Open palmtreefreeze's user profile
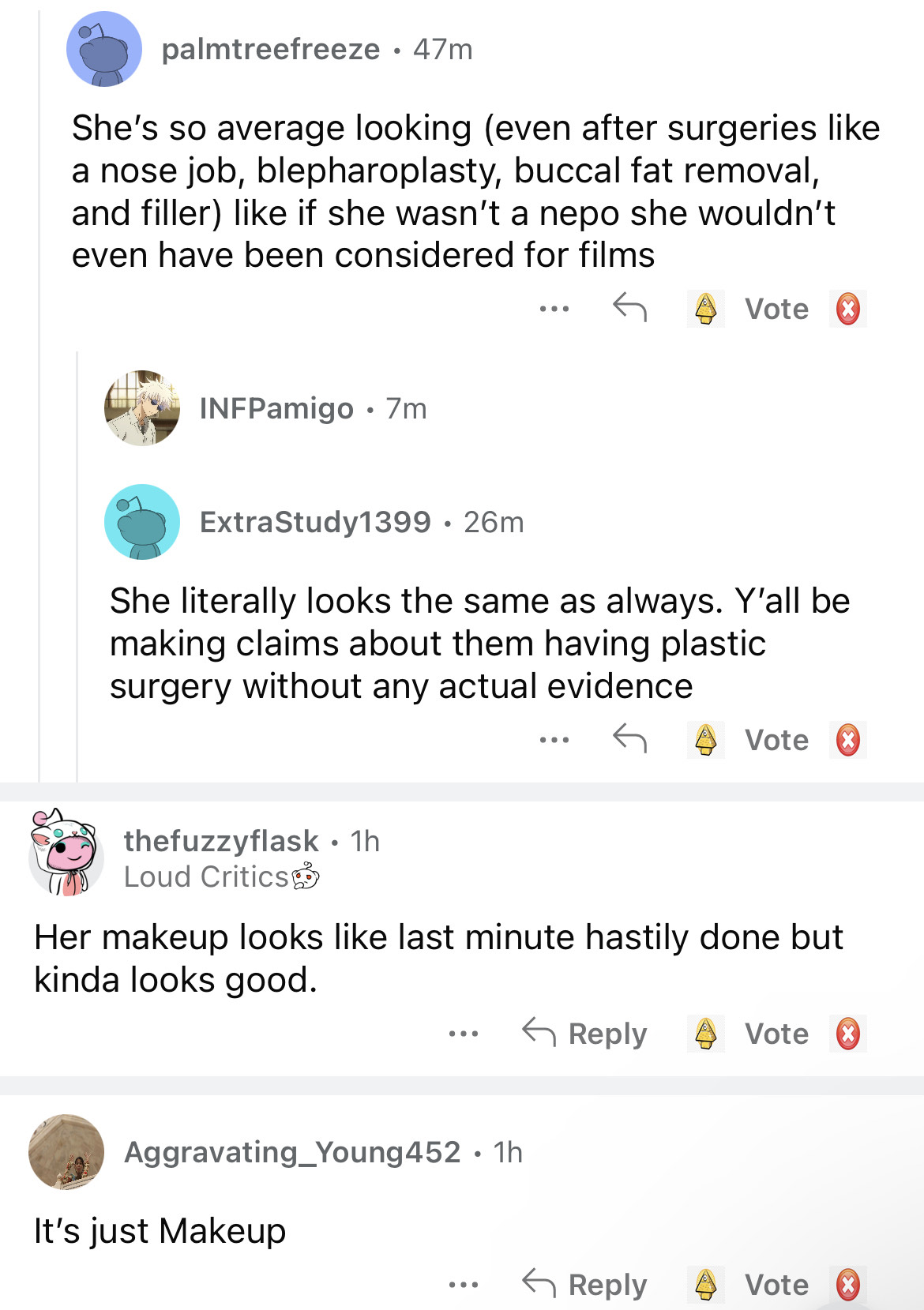Image resolution: width=924 pixels, height=1310 pixels. (270, 49)
